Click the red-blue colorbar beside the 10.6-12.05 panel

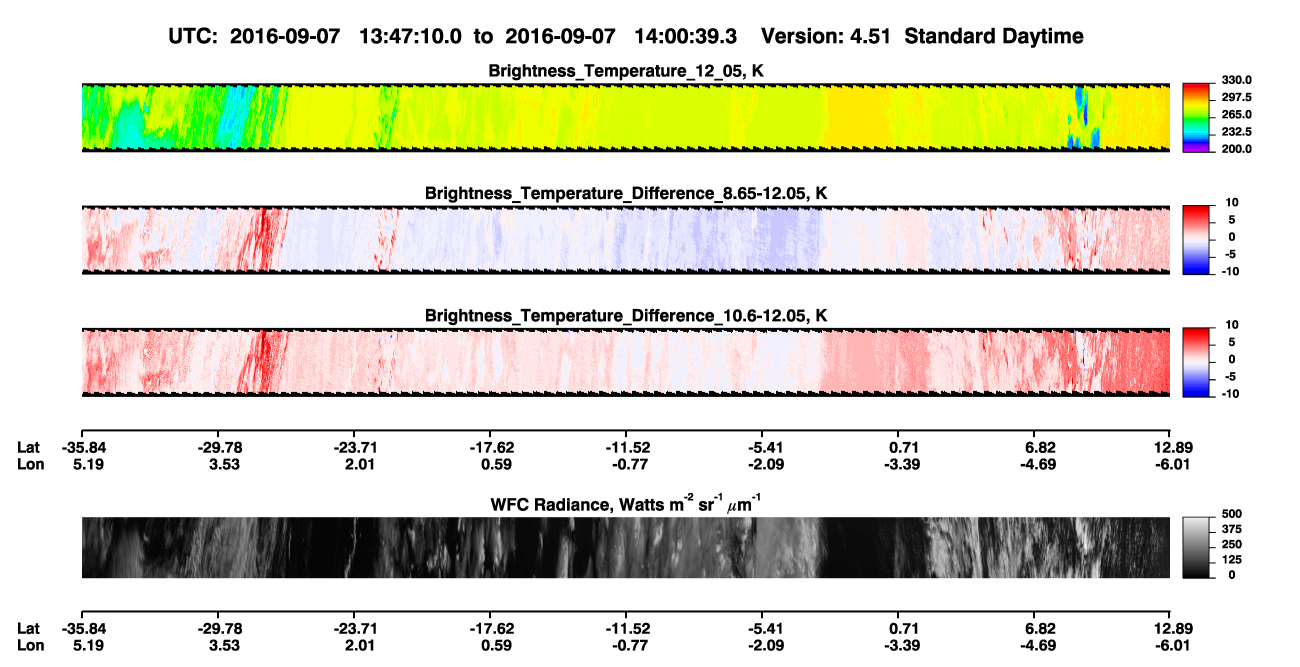[x=1198, y=362]
